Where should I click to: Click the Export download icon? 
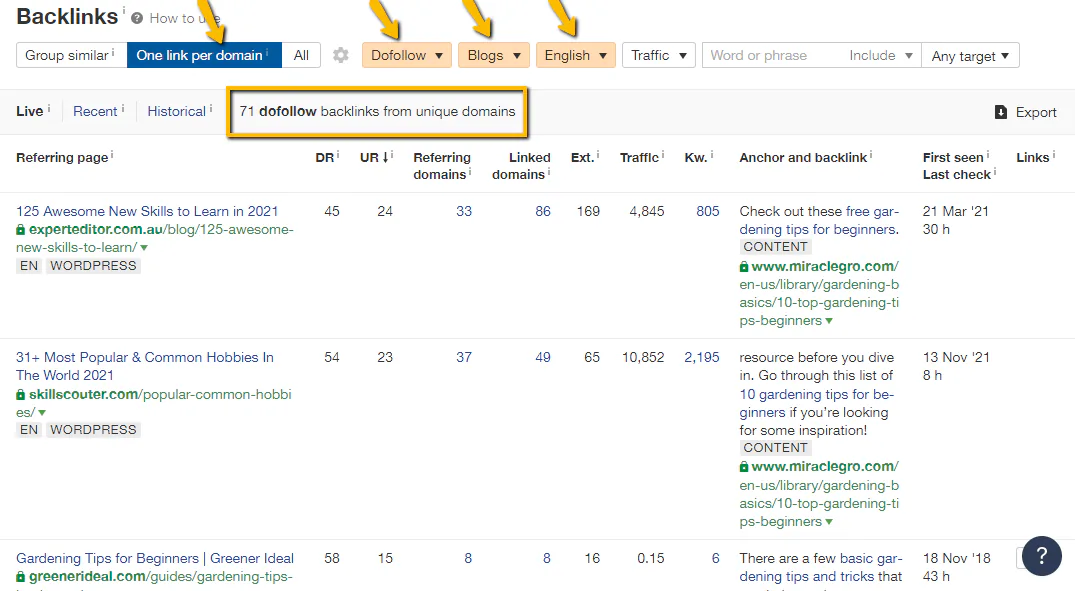[1001, 112]
